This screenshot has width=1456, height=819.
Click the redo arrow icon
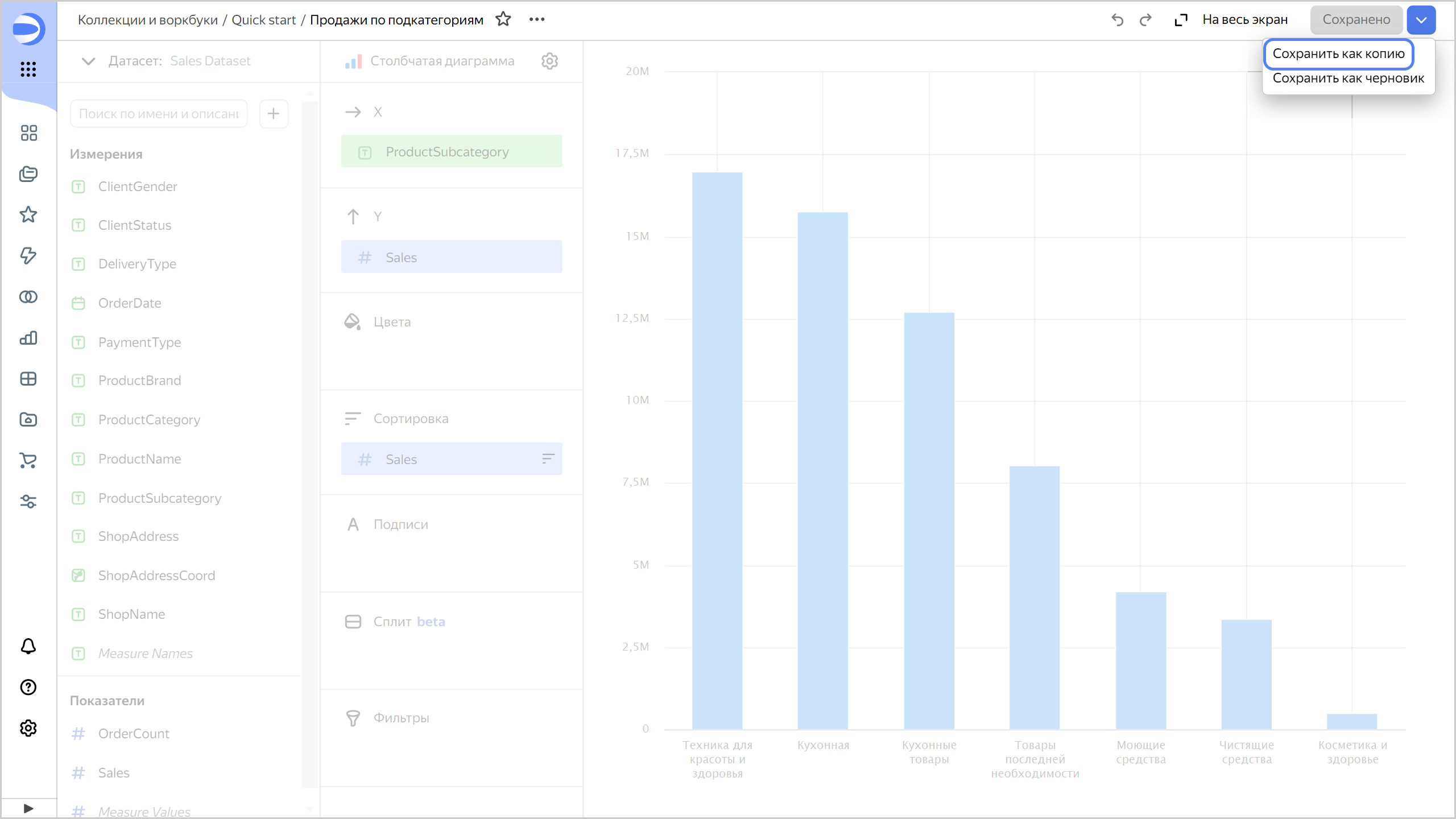tap(1145, 20)
